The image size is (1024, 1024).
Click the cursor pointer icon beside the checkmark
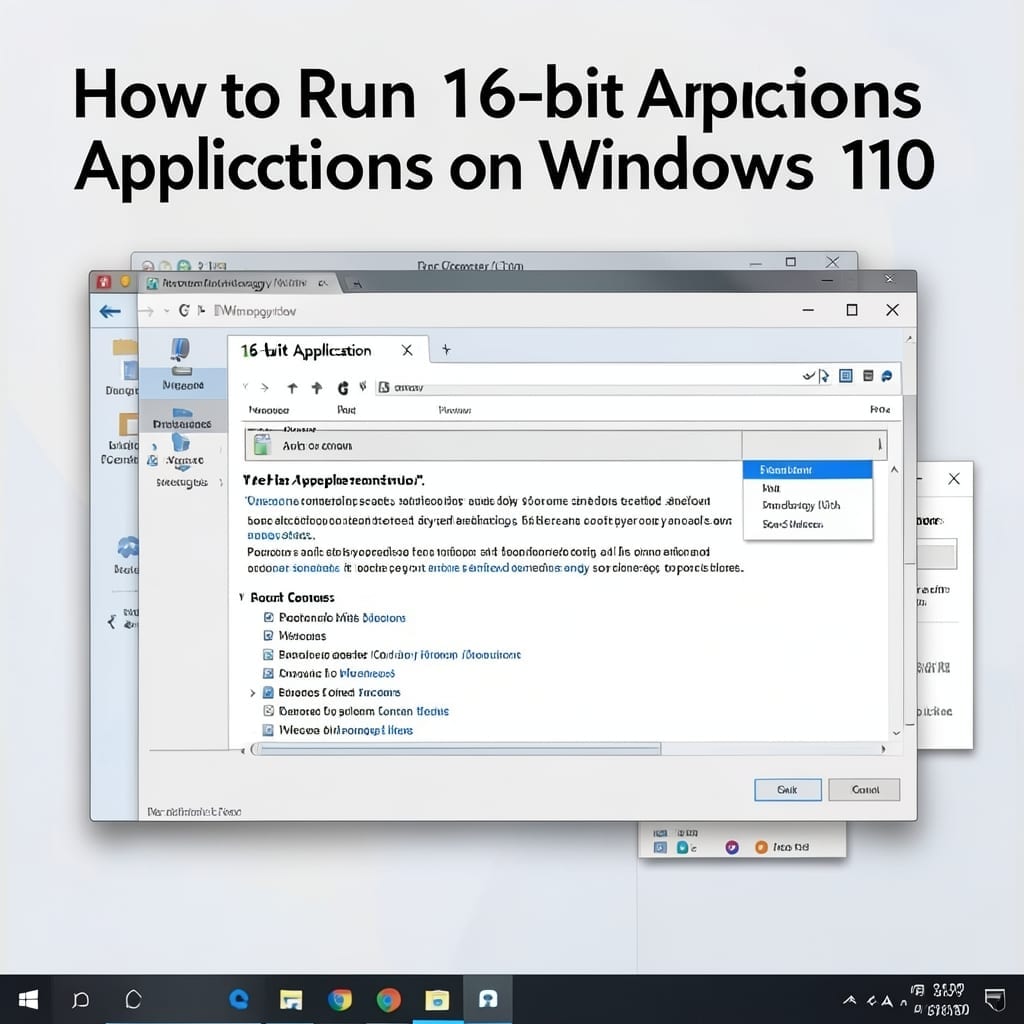(824, 376)
